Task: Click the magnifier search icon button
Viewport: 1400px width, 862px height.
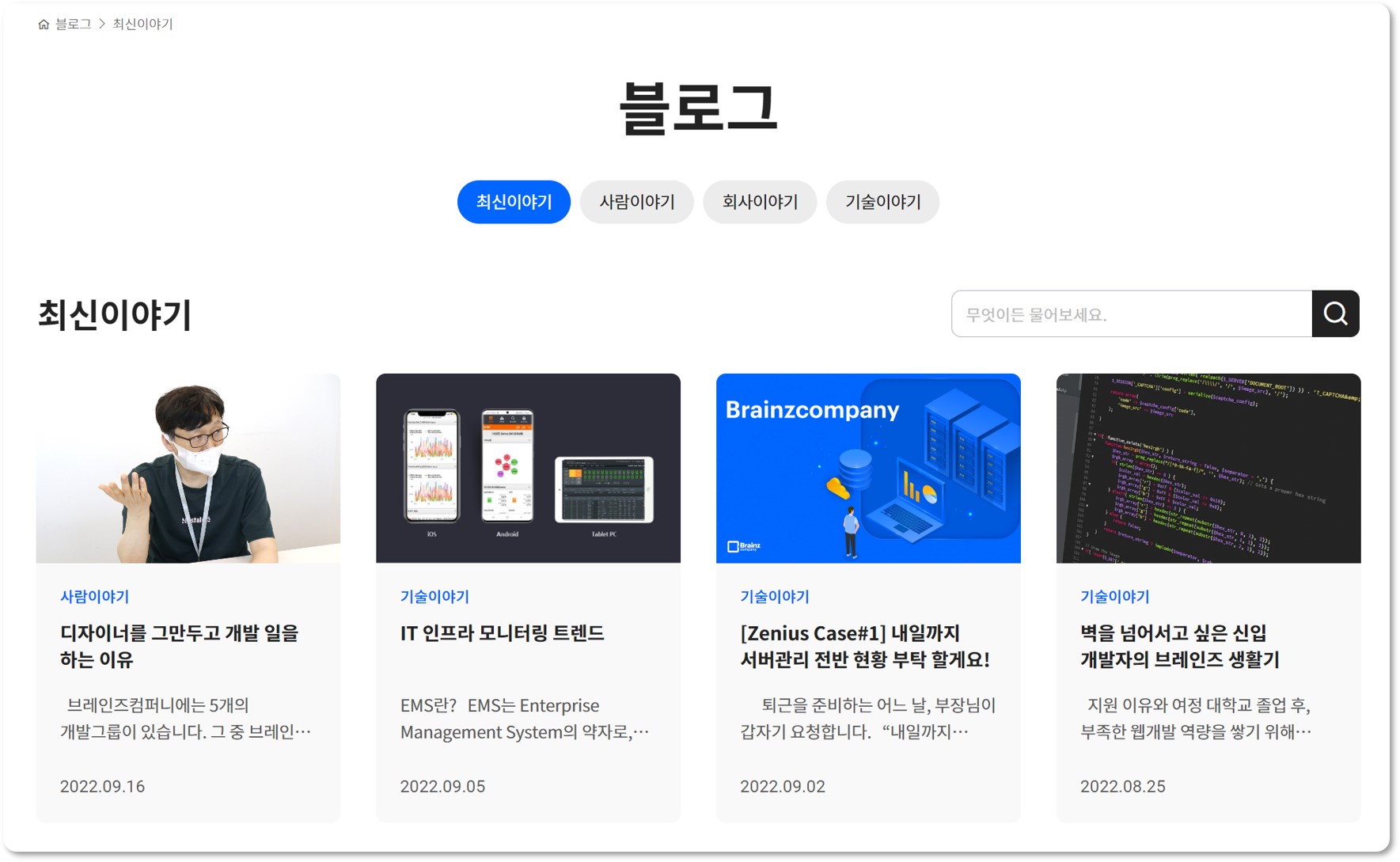Action: (1335, 313)
